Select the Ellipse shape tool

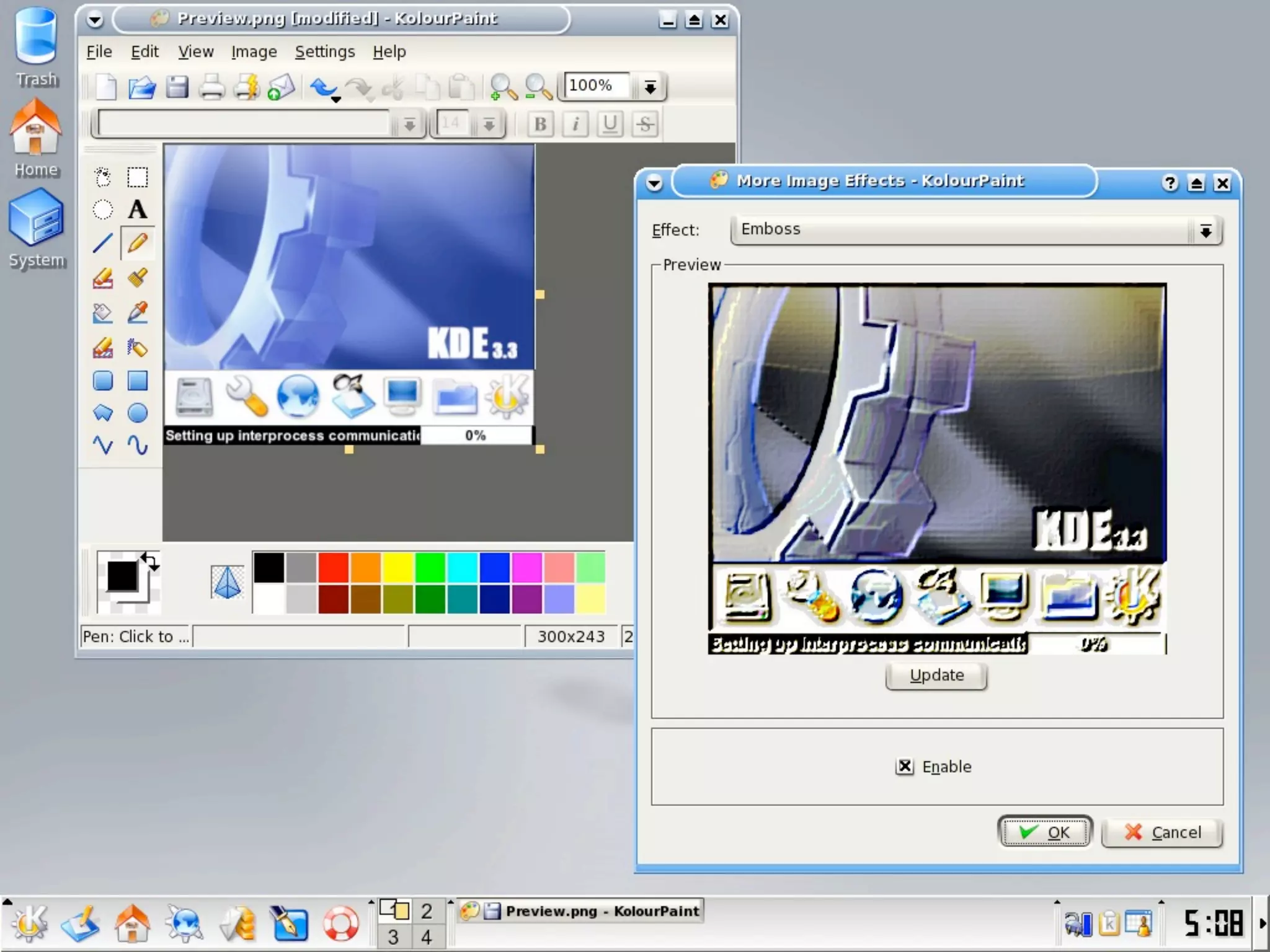pos(138,413)
